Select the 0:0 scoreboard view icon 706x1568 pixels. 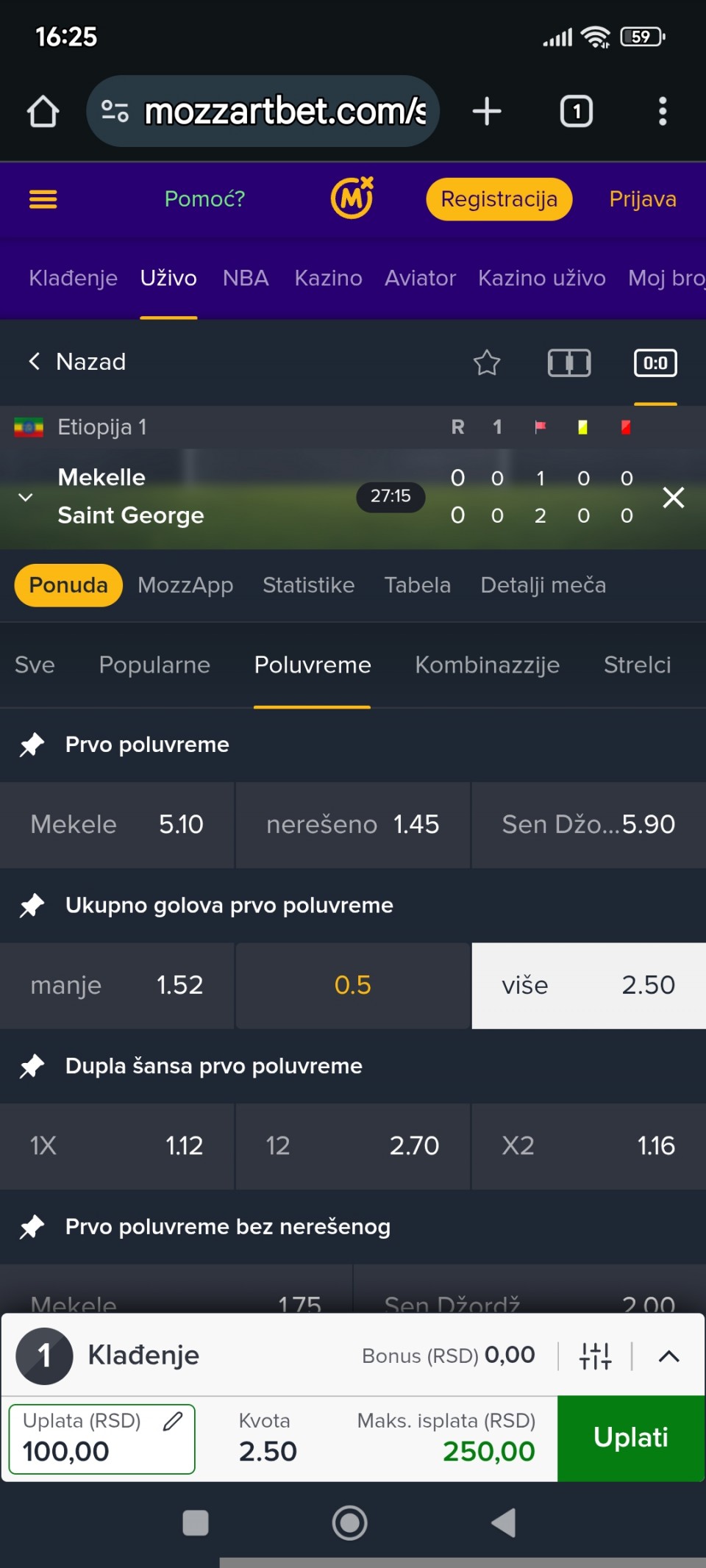click(x=655, y=362)
